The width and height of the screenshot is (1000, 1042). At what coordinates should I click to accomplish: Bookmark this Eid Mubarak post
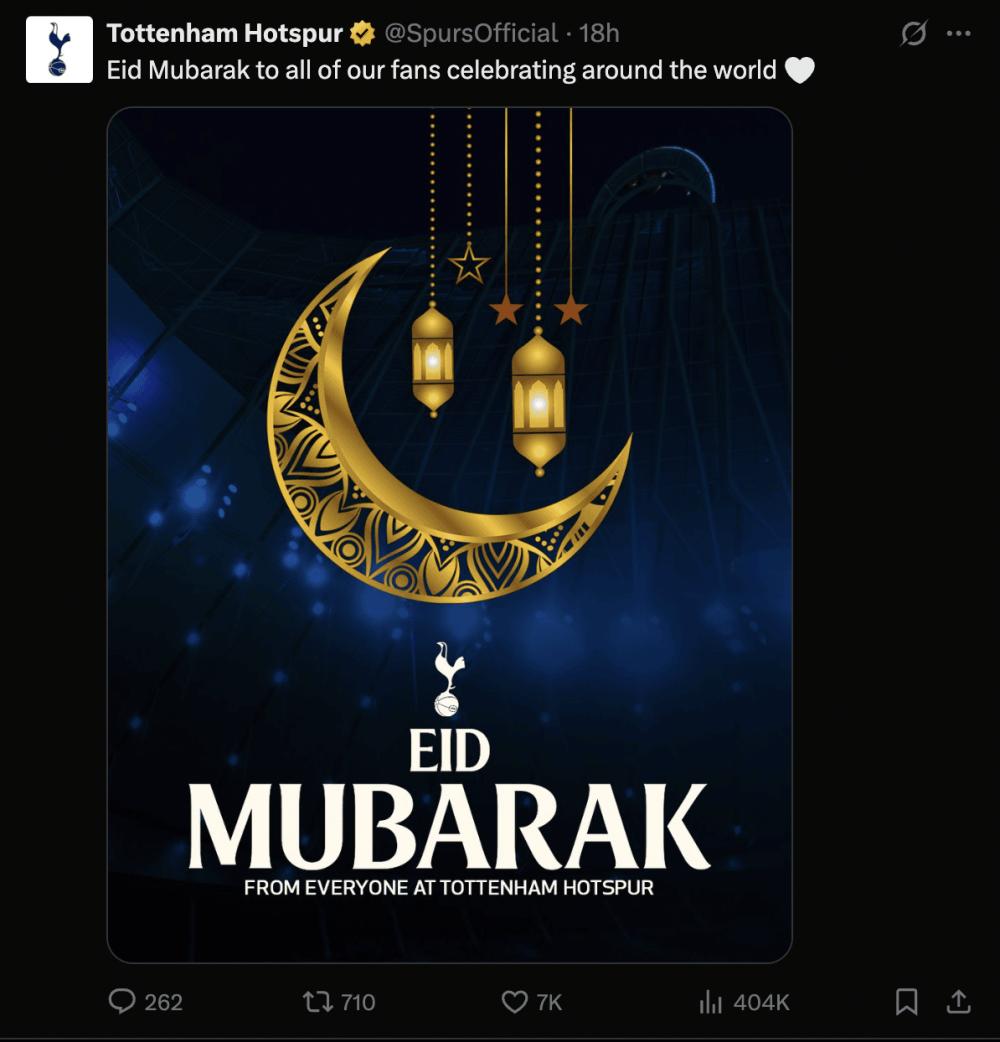907,1001
